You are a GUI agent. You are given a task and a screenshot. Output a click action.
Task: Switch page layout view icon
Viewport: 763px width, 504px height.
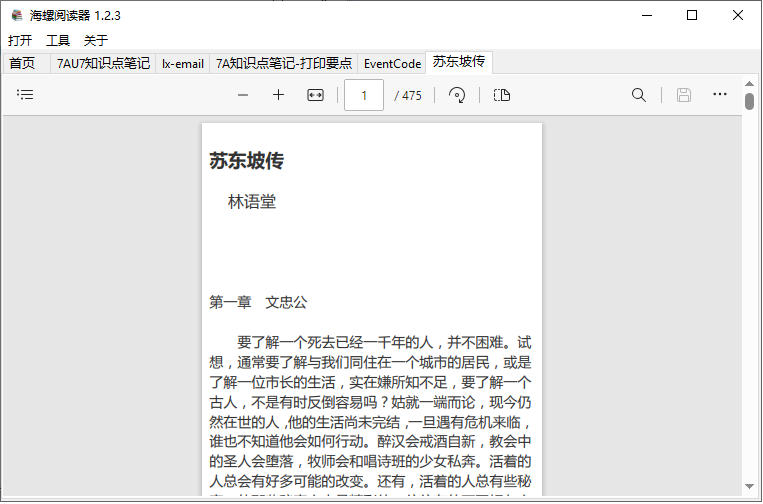tap(502, 95)
